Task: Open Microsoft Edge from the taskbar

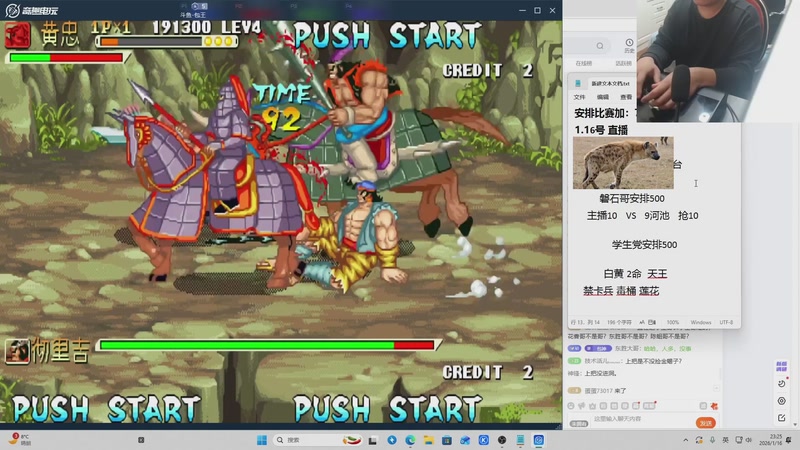Action: point(410,440)
